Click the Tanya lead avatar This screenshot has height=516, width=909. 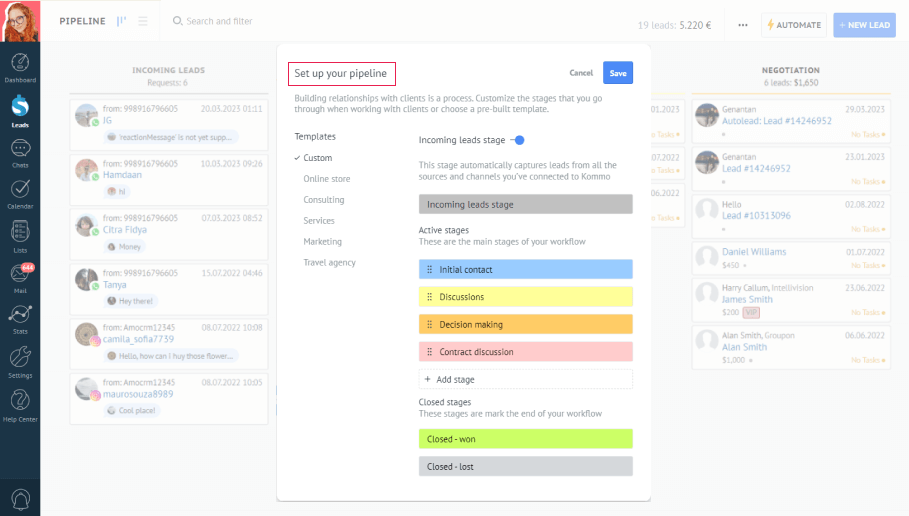tap(87, 280)
